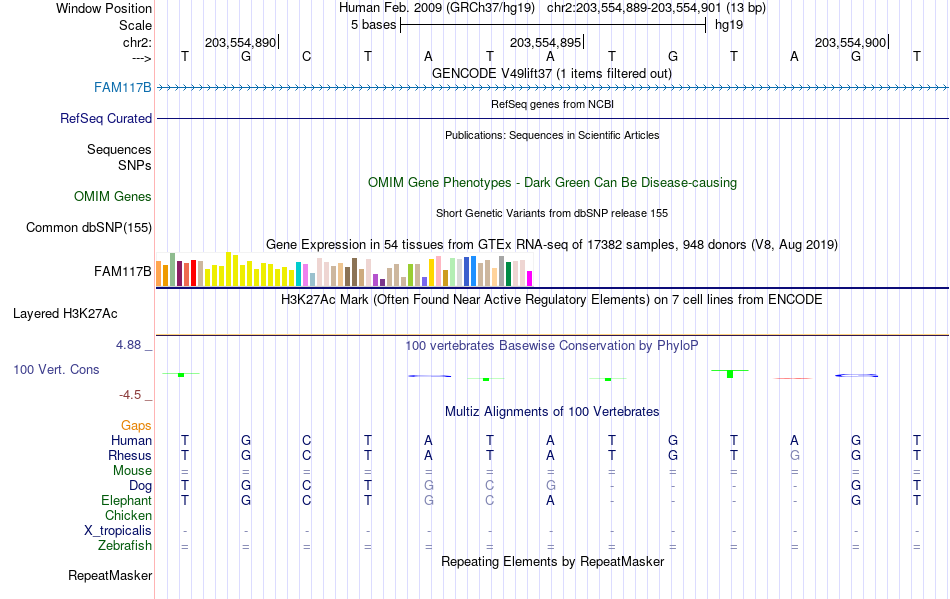Click the Scale row label

[x=135, y=26]
